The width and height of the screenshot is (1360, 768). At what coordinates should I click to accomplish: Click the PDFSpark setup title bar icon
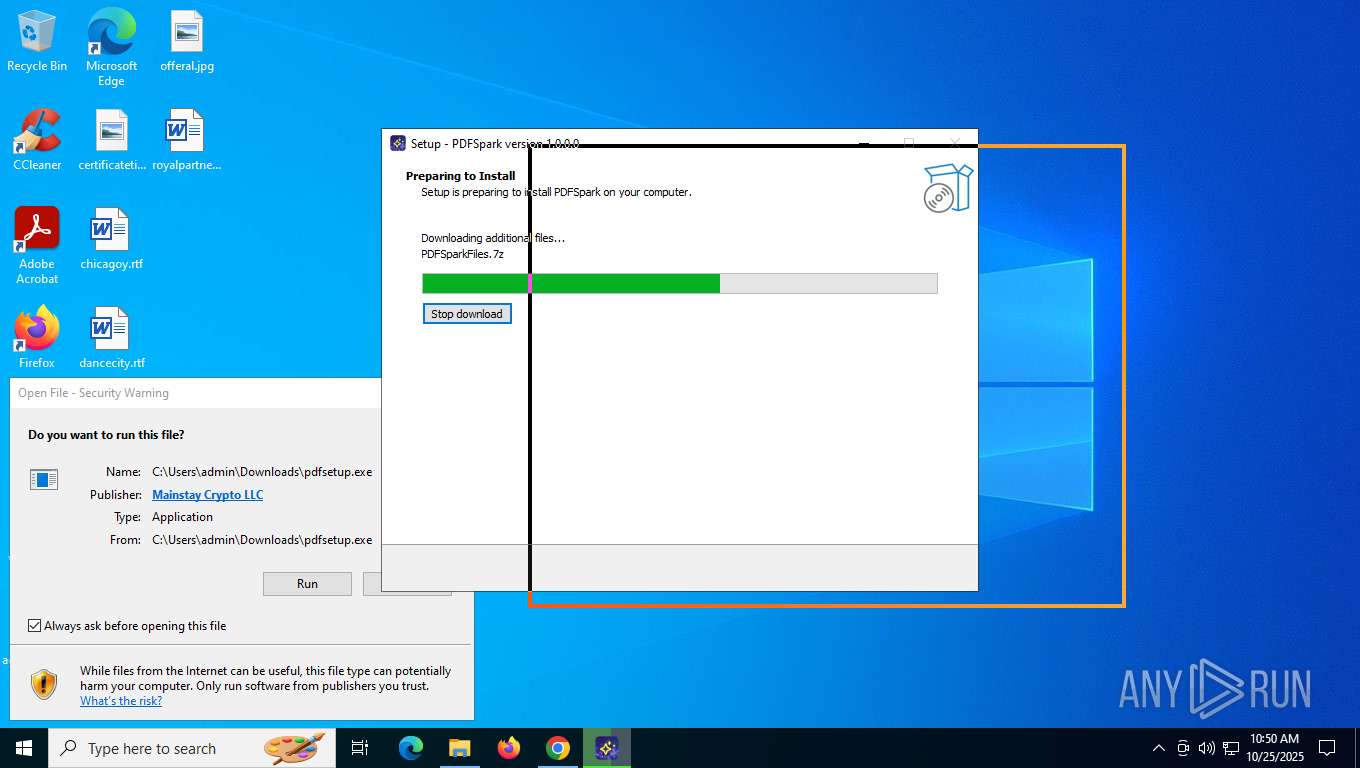[x=398, y=143]
